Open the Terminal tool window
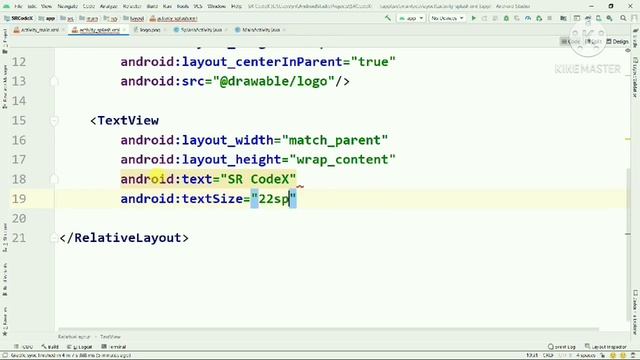The image size is (640, 360). [x=114, y=347]
